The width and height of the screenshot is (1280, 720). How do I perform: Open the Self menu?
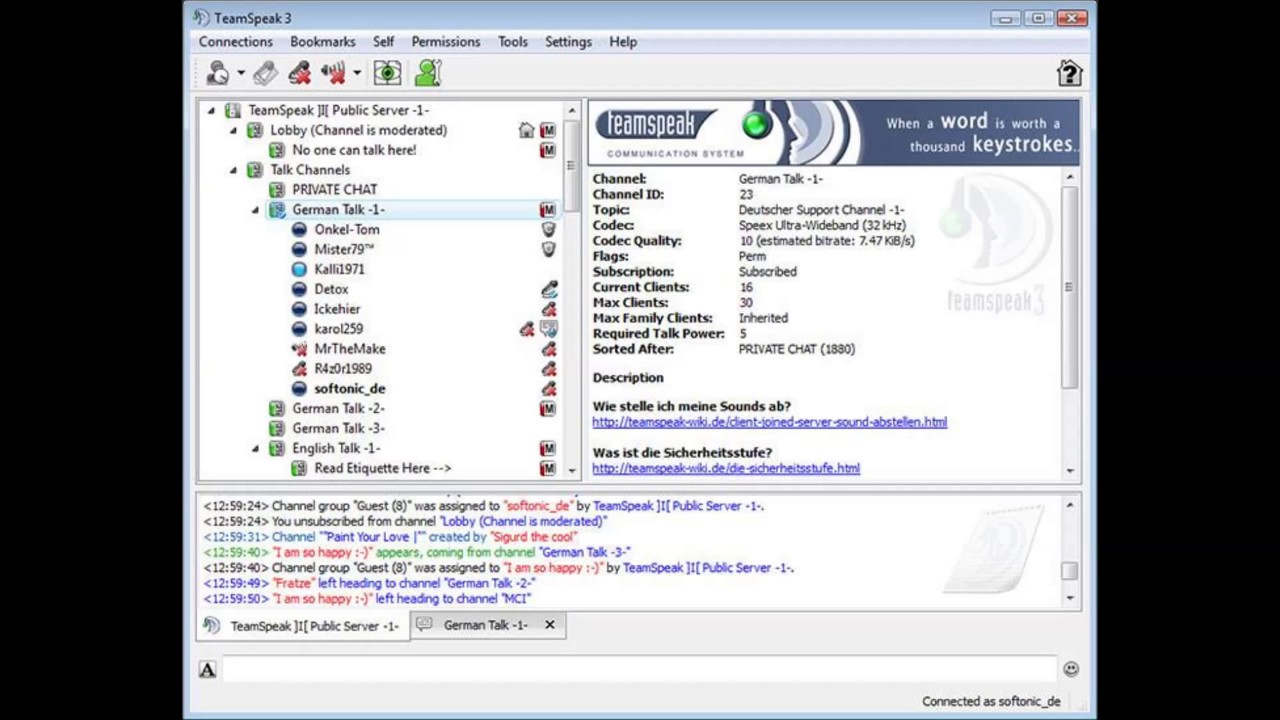[383, 42]
